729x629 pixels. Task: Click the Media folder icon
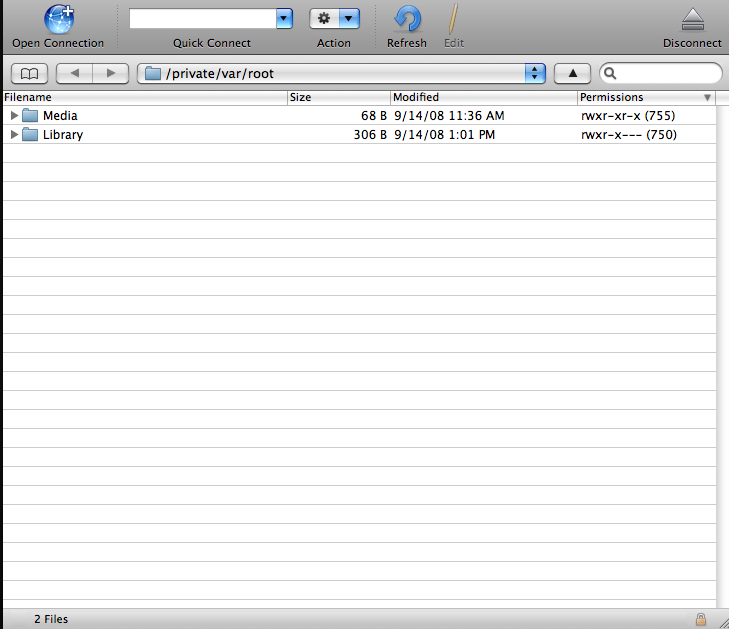[x=30, y=115]
